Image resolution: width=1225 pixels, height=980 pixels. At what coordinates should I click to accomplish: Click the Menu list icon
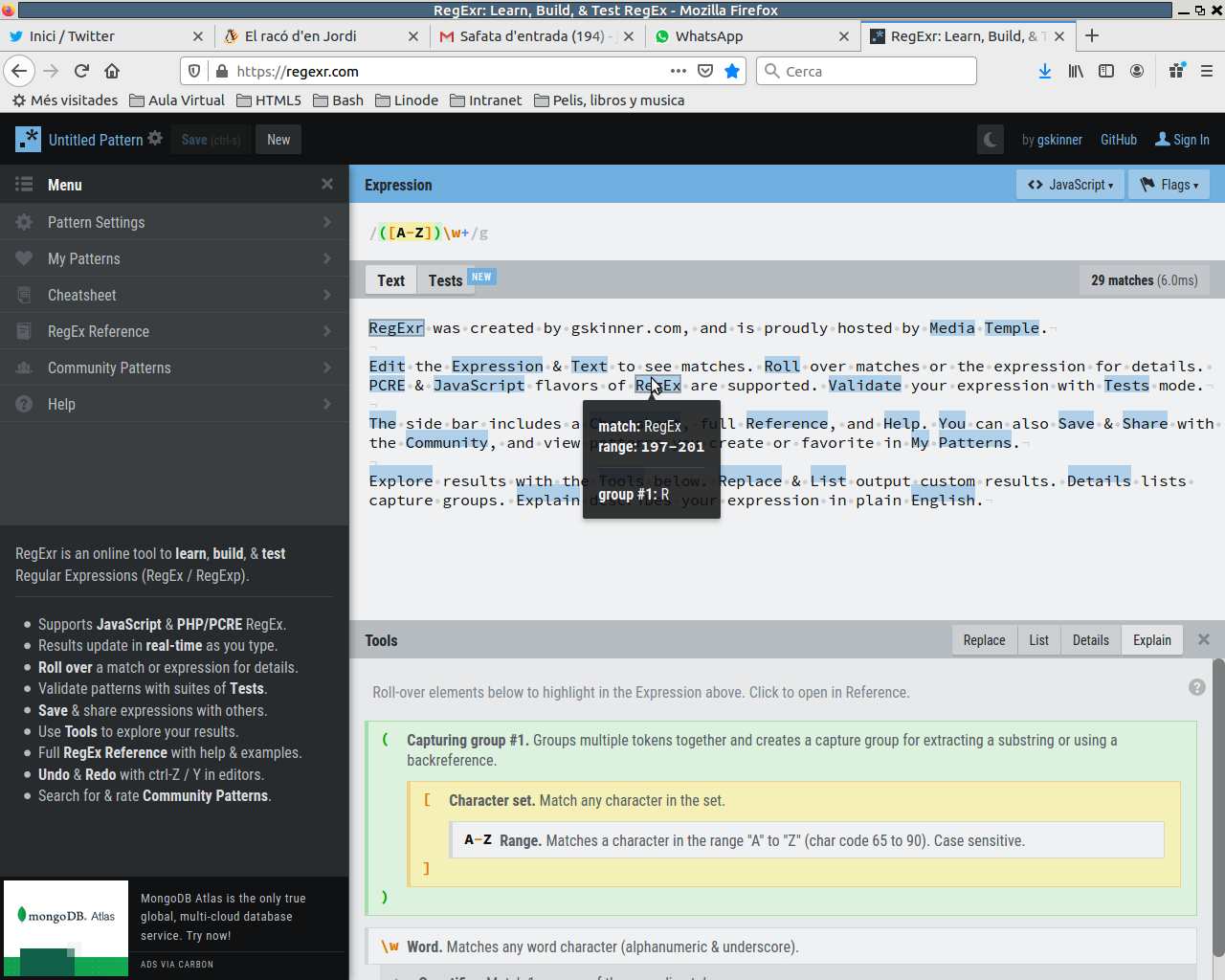[24, 185]
